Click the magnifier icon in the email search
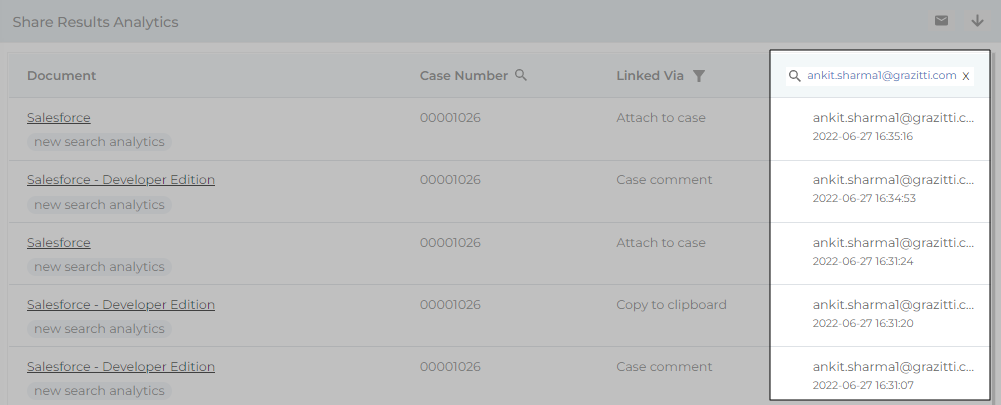 [x=795, y=76]
